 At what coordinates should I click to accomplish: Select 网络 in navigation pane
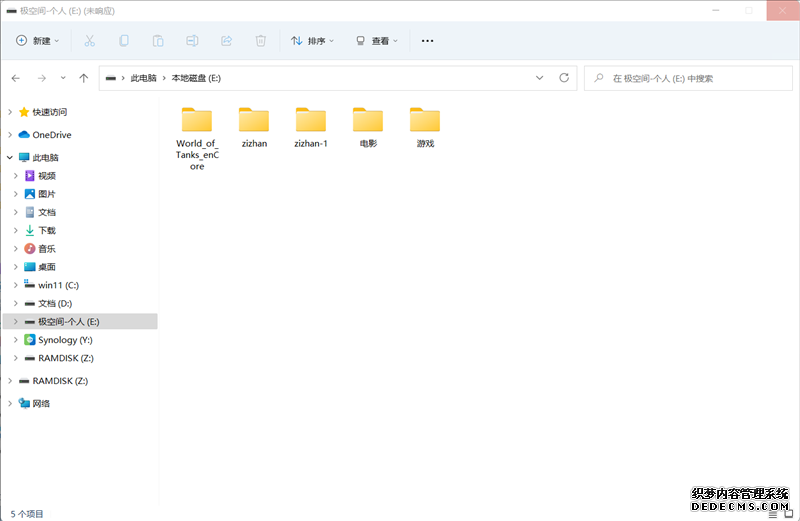click(41, 403)
